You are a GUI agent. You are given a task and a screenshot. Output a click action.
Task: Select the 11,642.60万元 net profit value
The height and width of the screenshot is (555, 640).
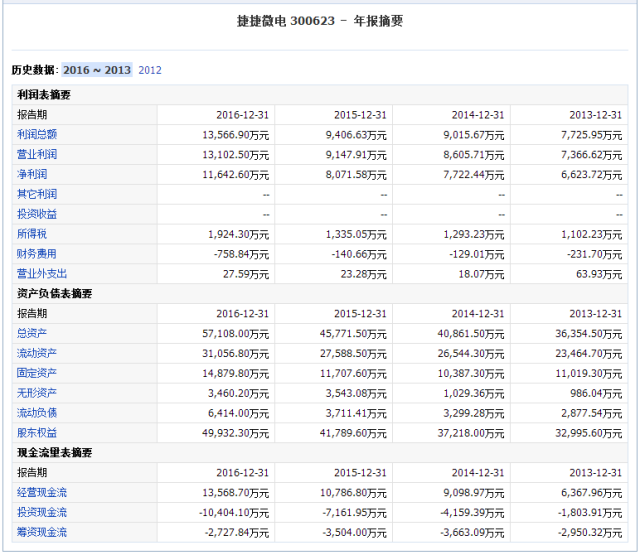coord(236,175)
